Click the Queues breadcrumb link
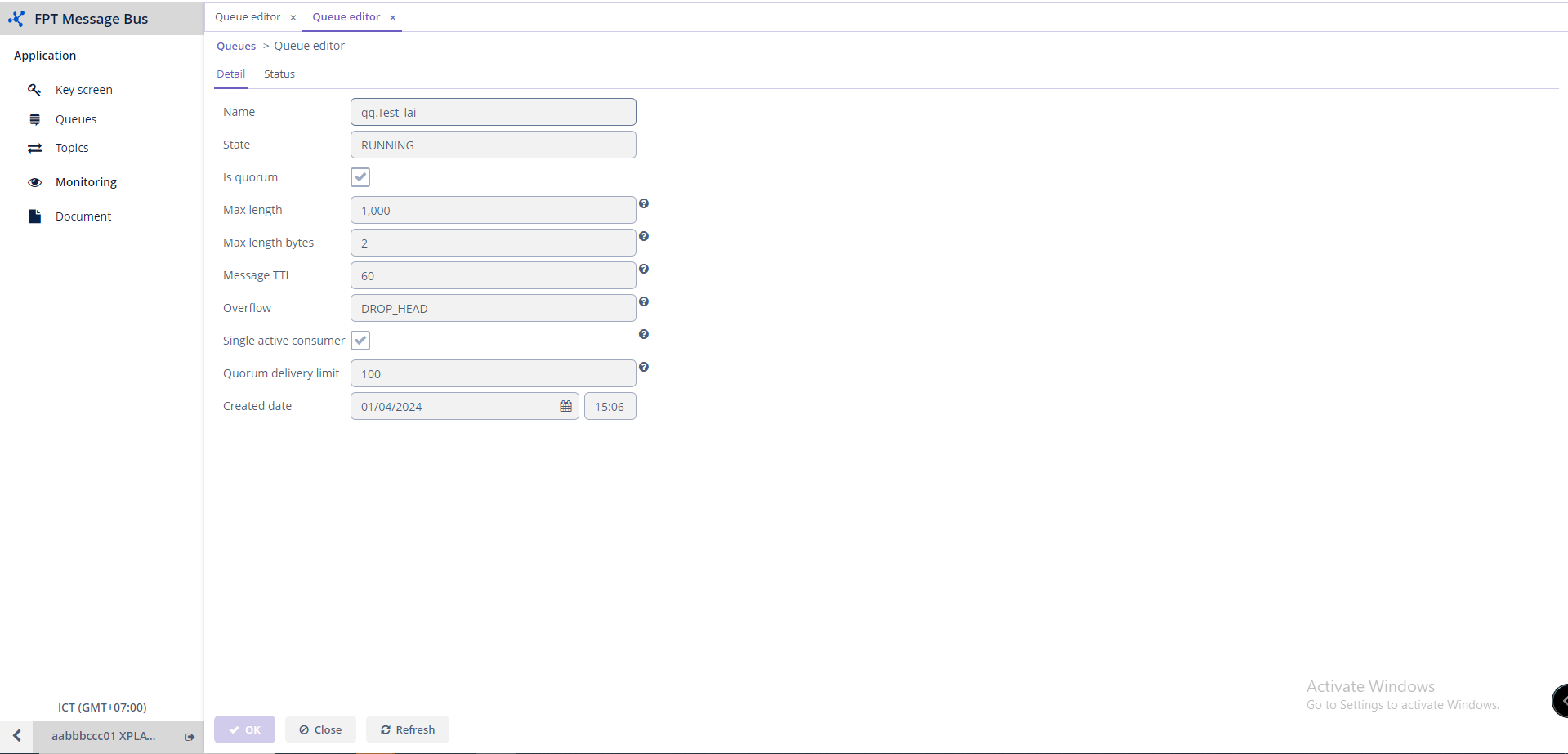The image size is (1568, 754). point(236,47)
